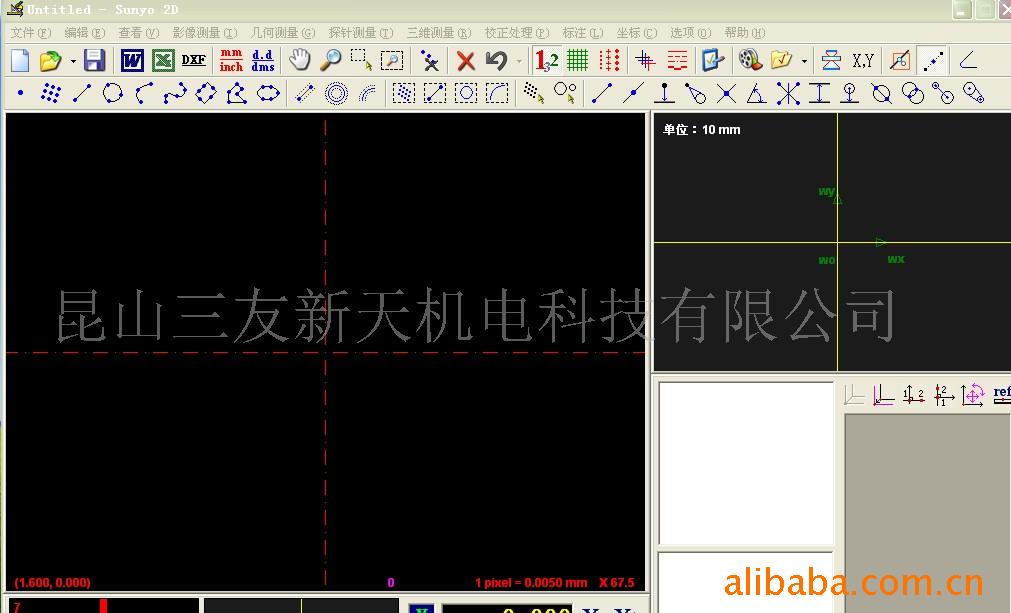Select the two-circle intersection tool
The width and height of the screenshot is (1011, 613).
click(x=912, y=94)
